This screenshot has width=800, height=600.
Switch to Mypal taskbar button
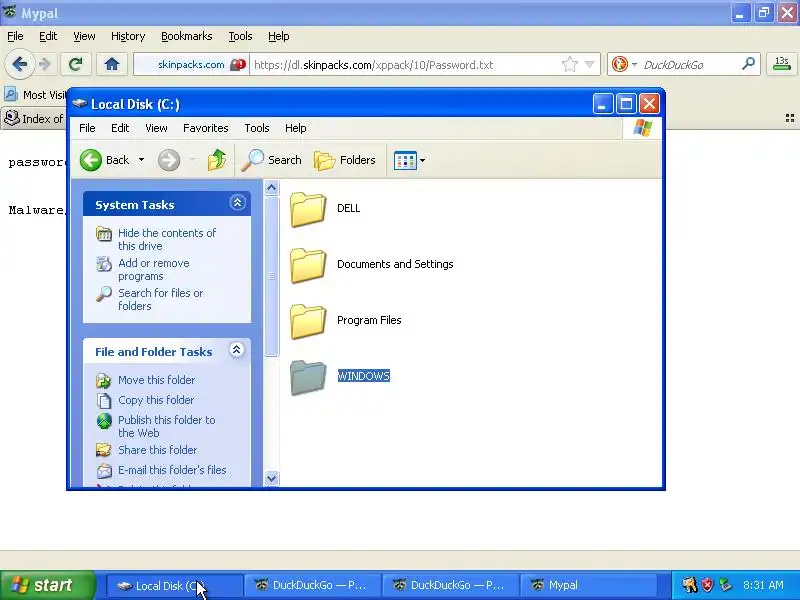(x=588, y=585)
